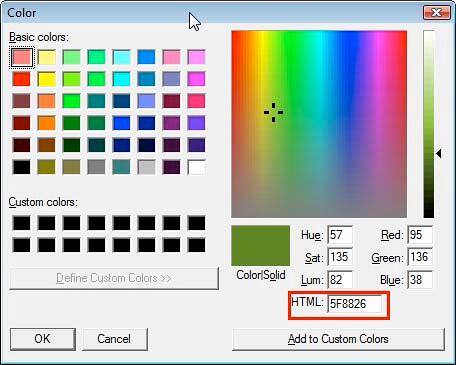Choose the olive basic color swatch
Viewport: 456px width, 365px height.
point(47,167)
